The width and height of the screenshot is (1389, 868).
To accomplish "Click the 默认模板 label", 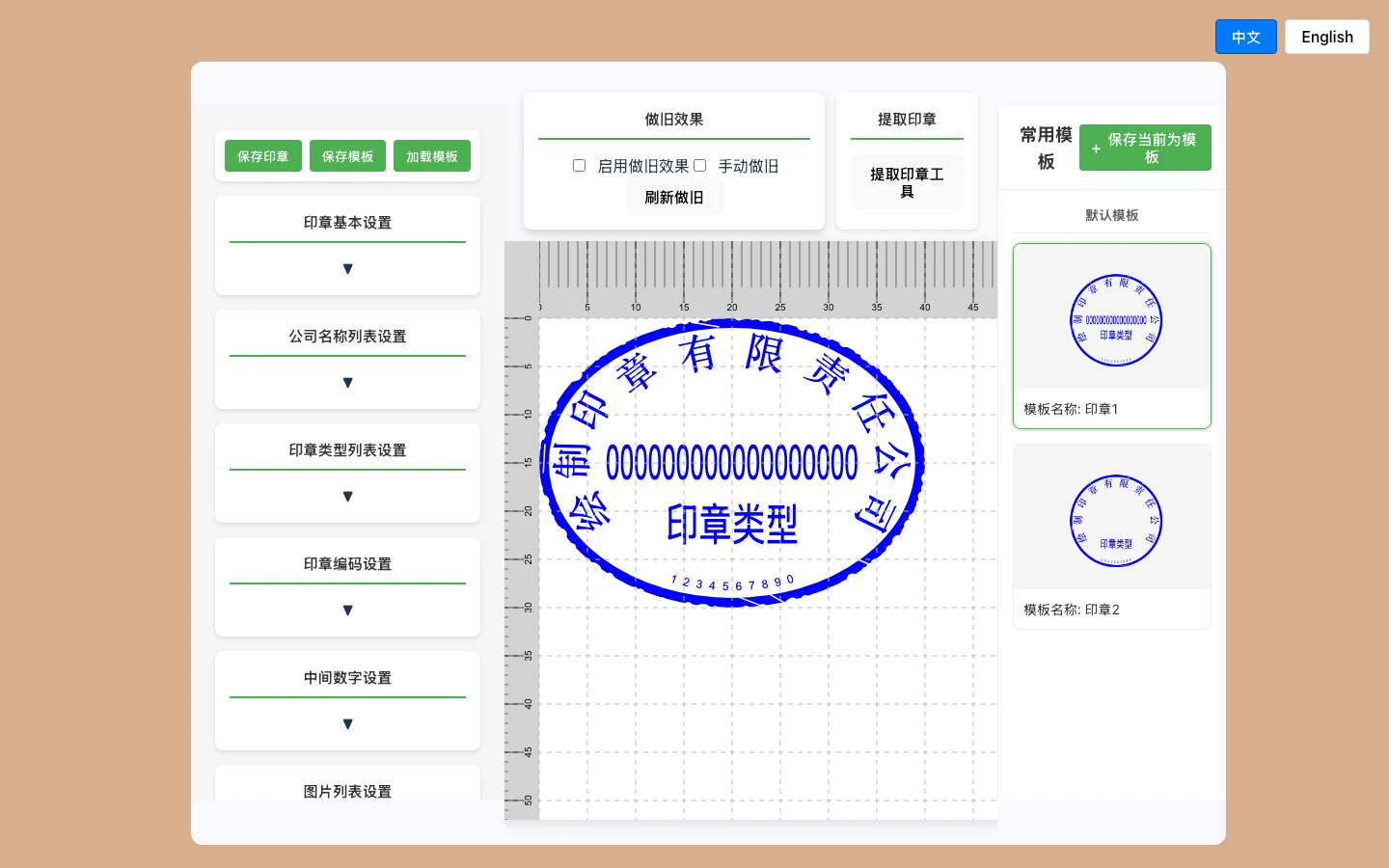I will pos(1112,215).
